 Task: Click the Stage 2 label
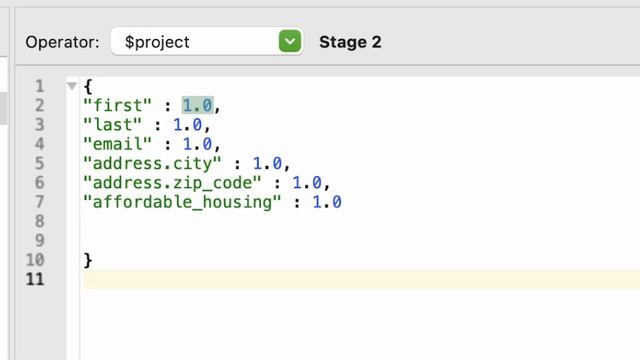tap(350, 42)
